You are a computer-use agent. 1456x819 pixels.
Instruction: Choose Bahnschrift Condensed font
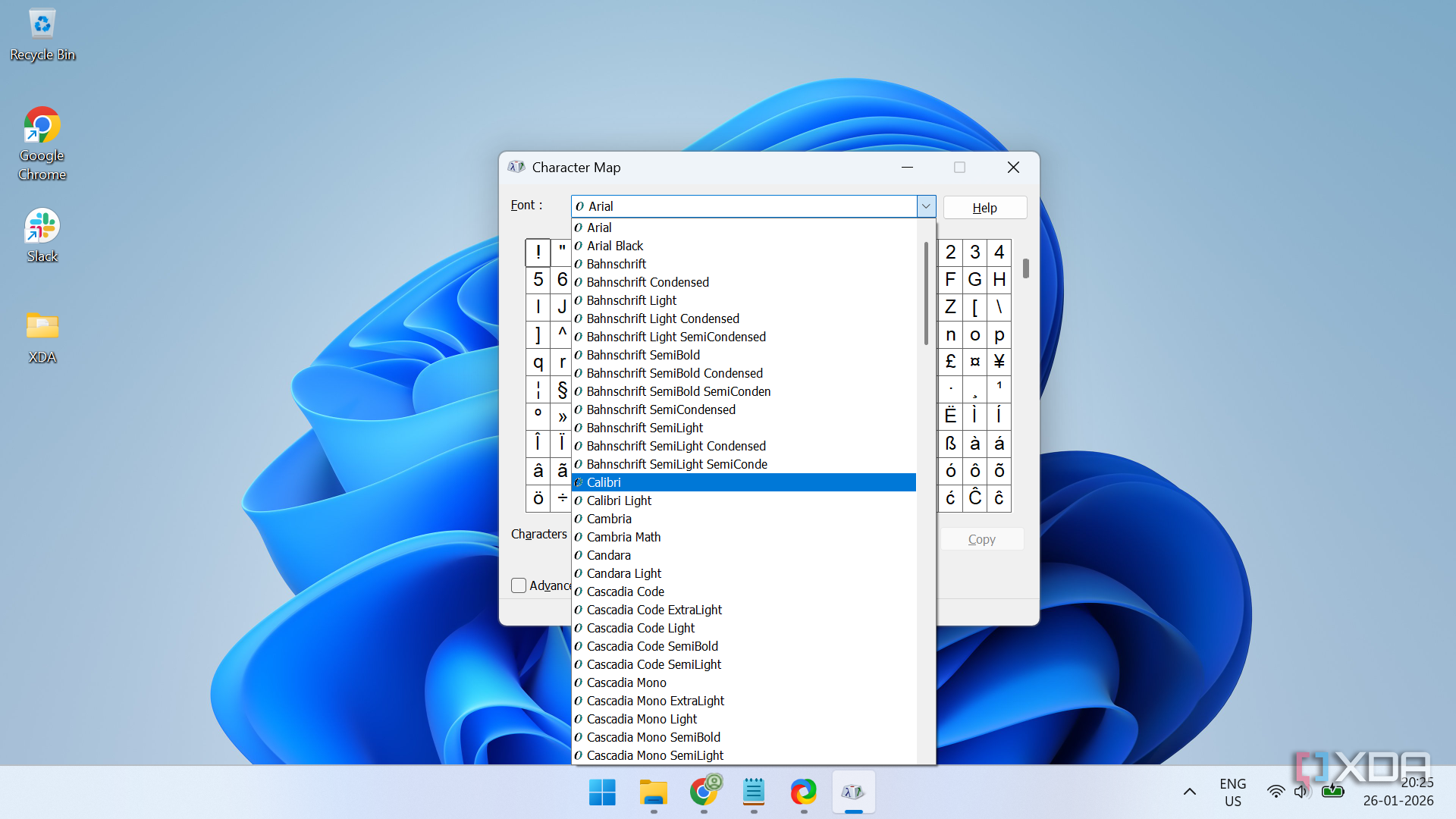[x=744, y=282]
